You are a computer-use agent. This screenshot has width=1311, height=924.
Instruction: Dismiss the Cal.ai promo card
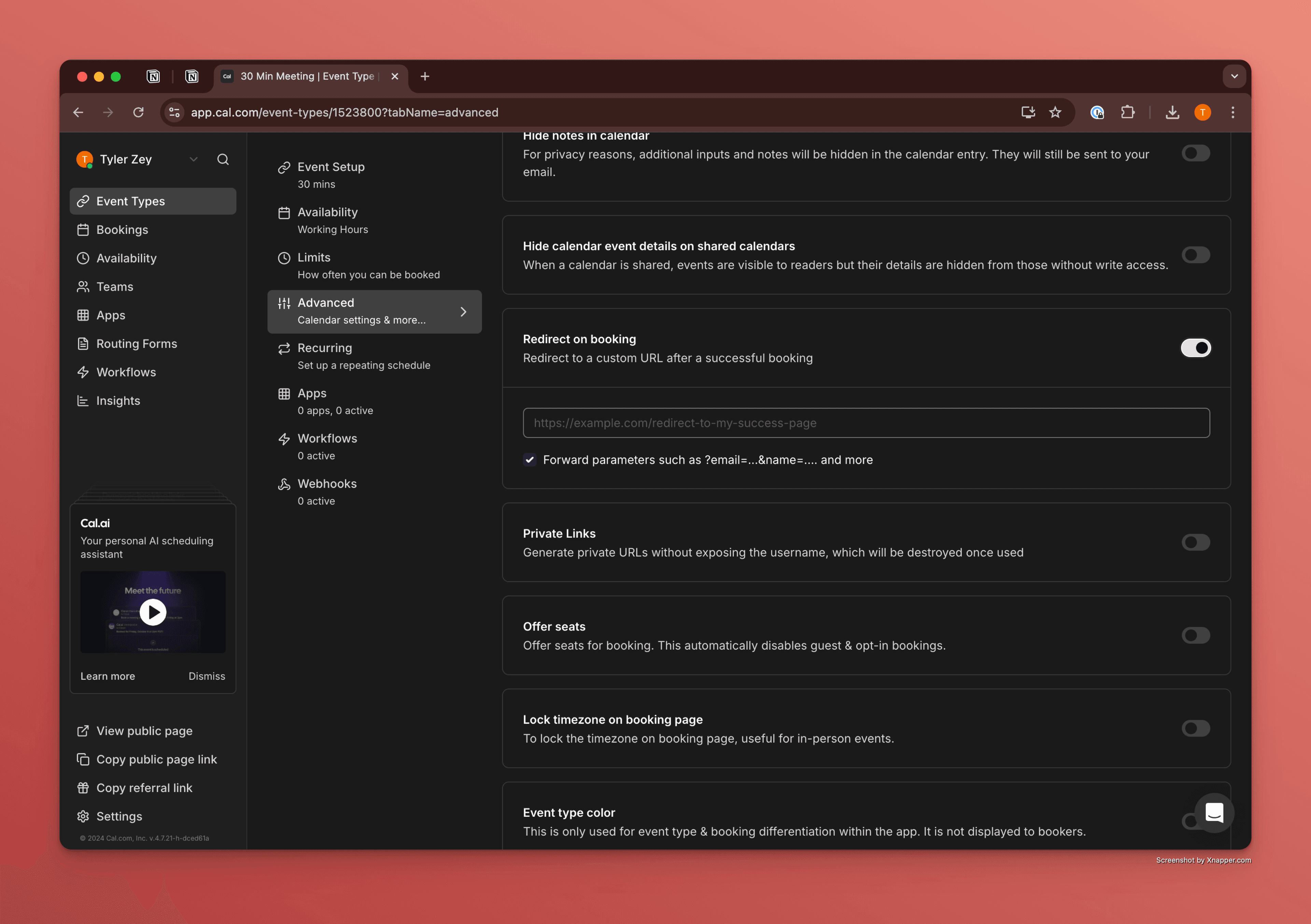(x=207, y=676)
